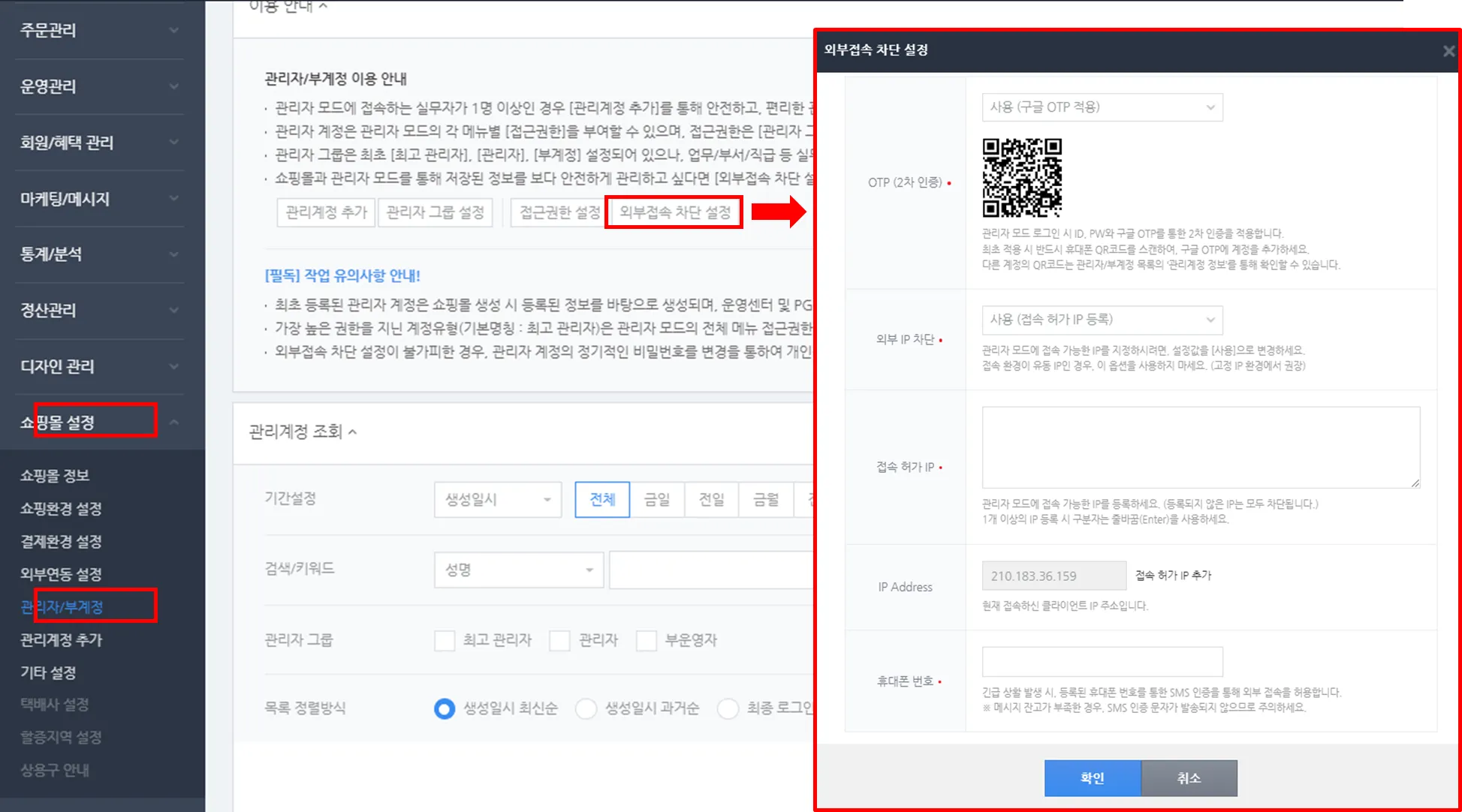Image resolution: width=1462 pixels, height=812 pixels.
Task: Expand the 통계/분석 sidebar menu chevron
Action: click(x=174, y=254)
